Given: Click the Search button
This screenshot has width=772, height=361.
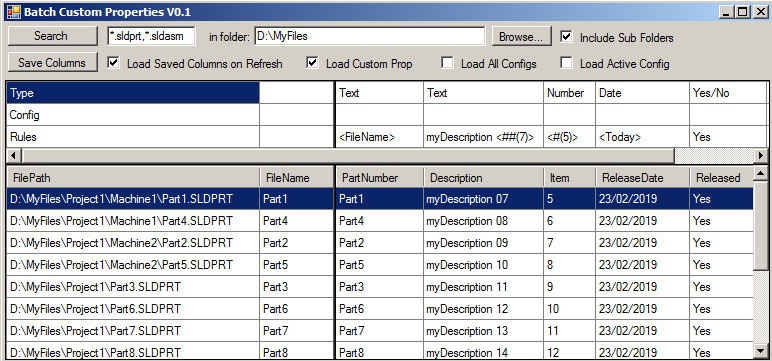Looking at the screenshot, I should point(53,36).
